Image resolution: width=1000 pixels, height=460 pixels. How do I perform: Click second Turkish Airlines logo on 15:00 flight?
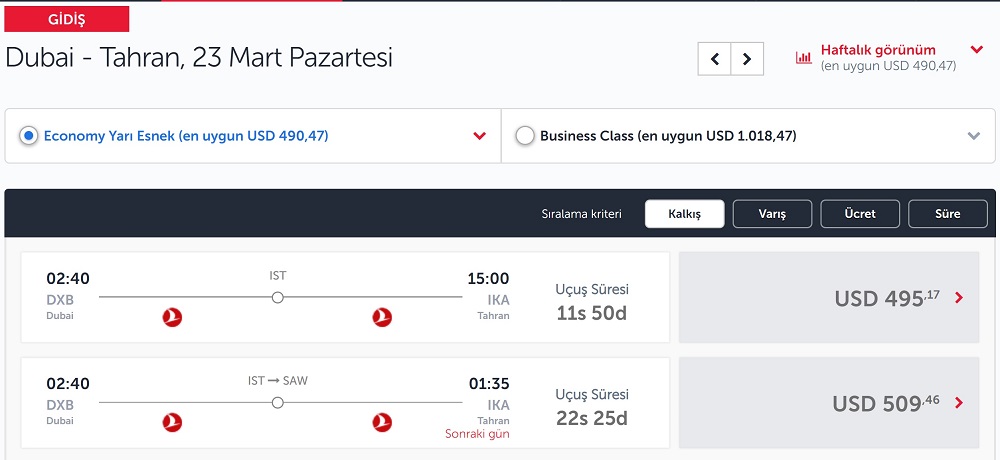pos(382,317)
